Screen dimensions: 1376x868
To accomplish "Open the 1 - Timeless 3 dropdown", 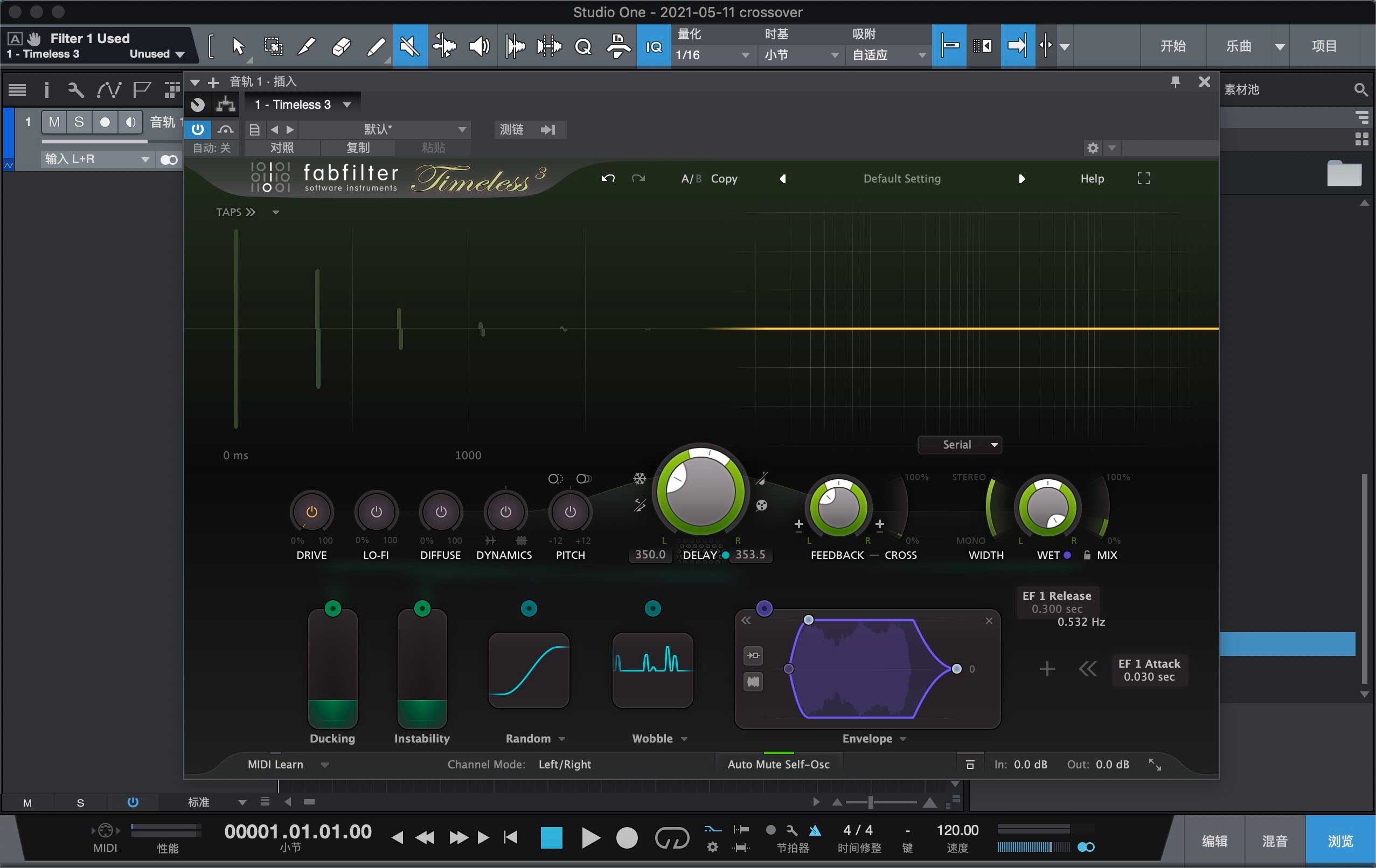I will 302,104.
